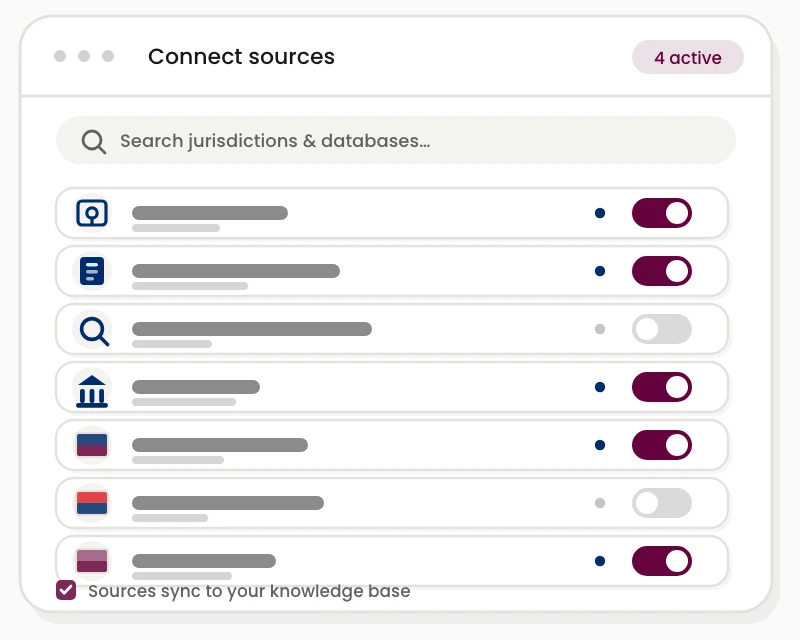Viewport: 800px width, 640px height.
Task: Click the red and blue flag icon
Action: 92,503
